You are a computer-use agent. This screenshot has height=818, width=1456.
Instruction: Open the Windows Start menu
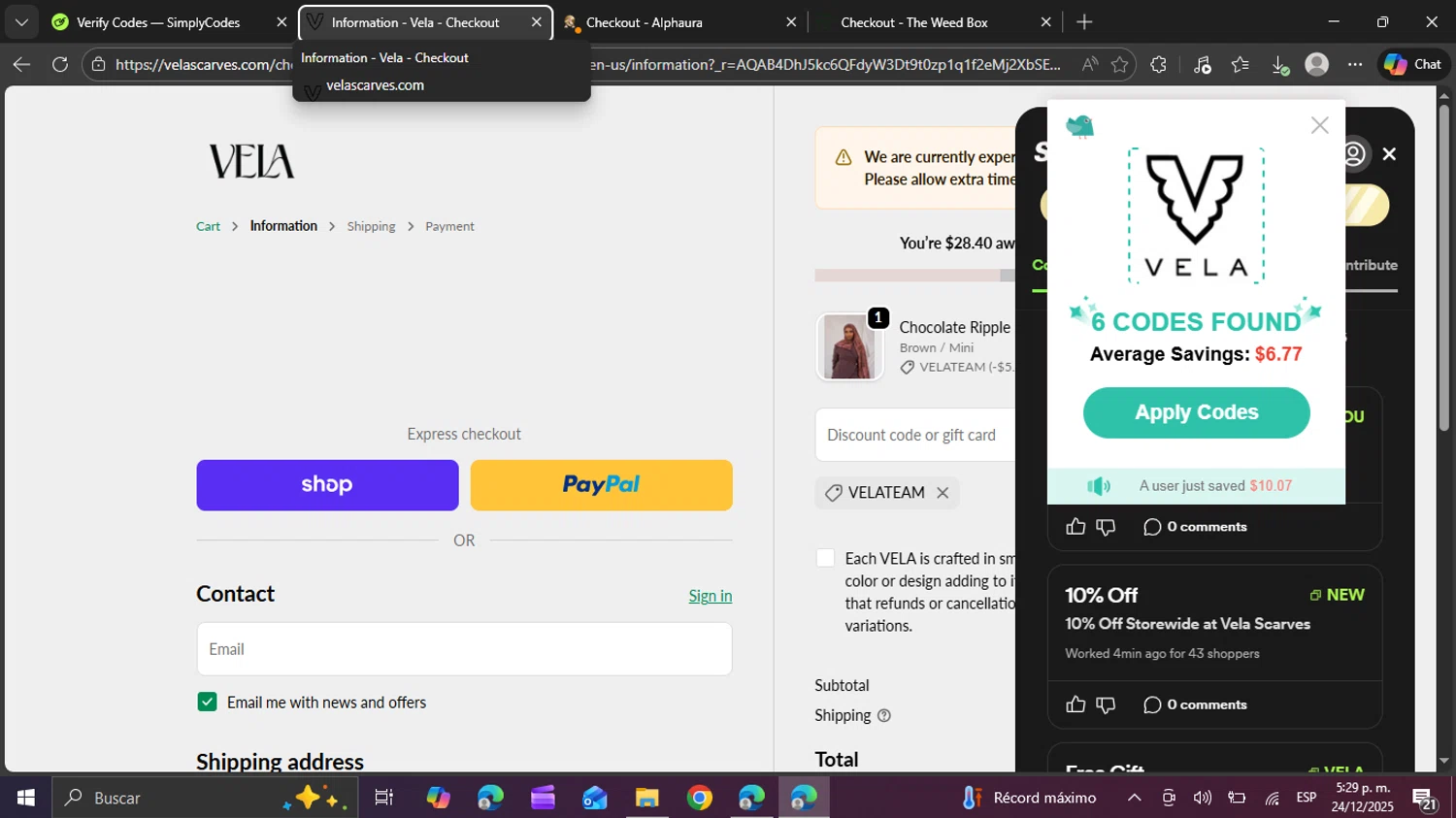25,798
